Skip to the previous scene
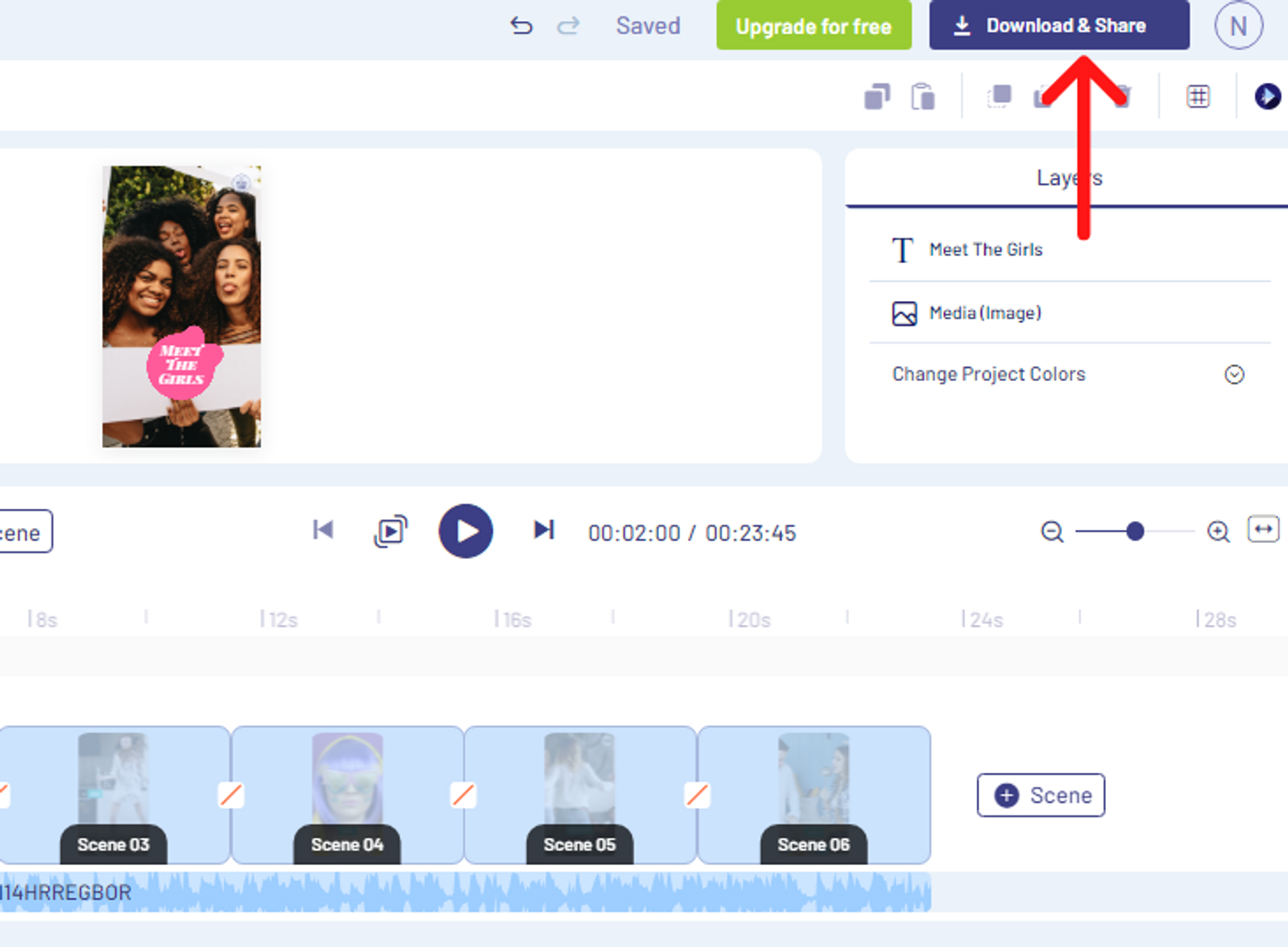This screenshot has height=947, width=1288. coord(323,530)
